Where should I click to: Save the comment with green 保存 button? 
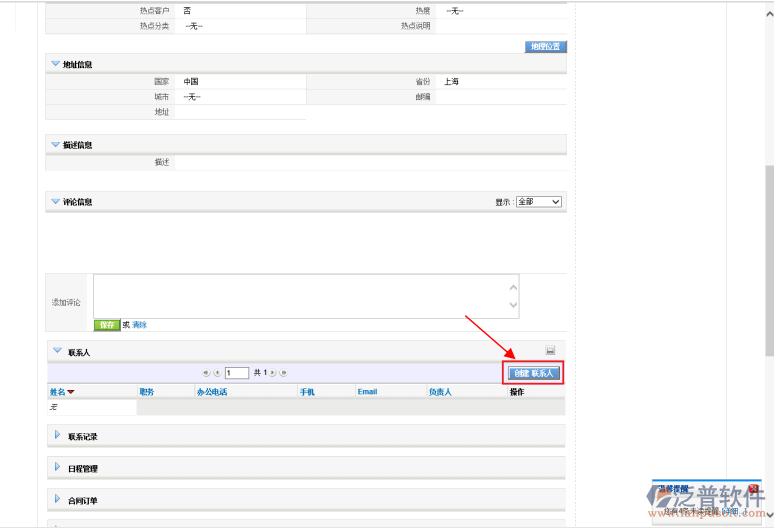tap(107, 325)
